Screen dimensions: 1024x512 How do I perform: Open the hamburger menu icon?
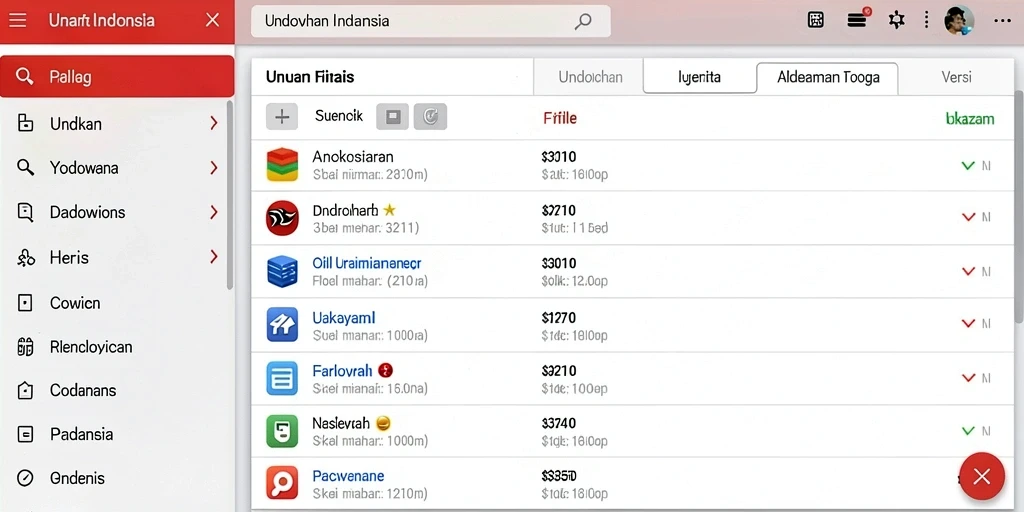18,20
